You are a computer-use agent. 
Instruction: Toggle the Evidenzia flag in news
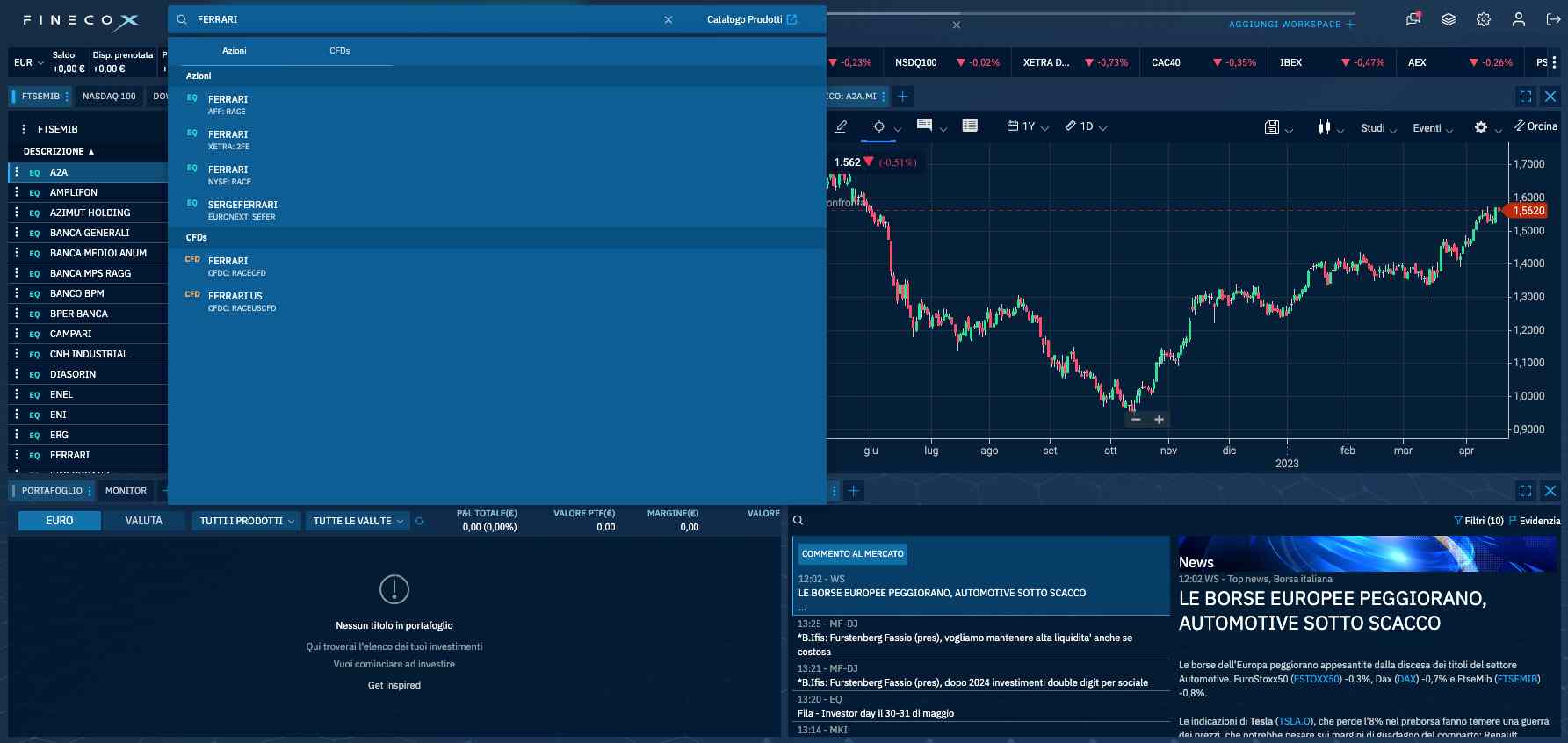[x=1534, y=521]
